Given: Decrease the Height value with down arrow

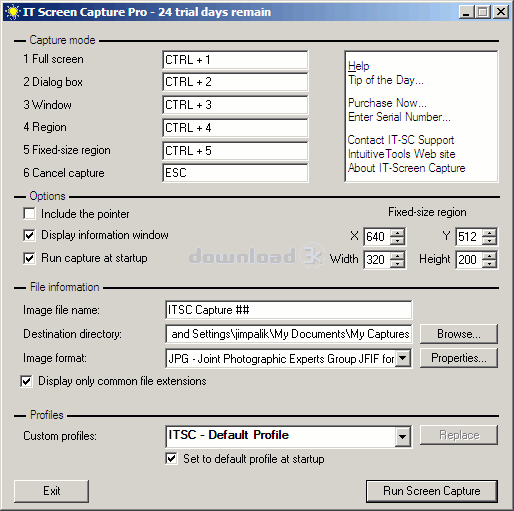Looking at the screenshot, I should [489, 263].
